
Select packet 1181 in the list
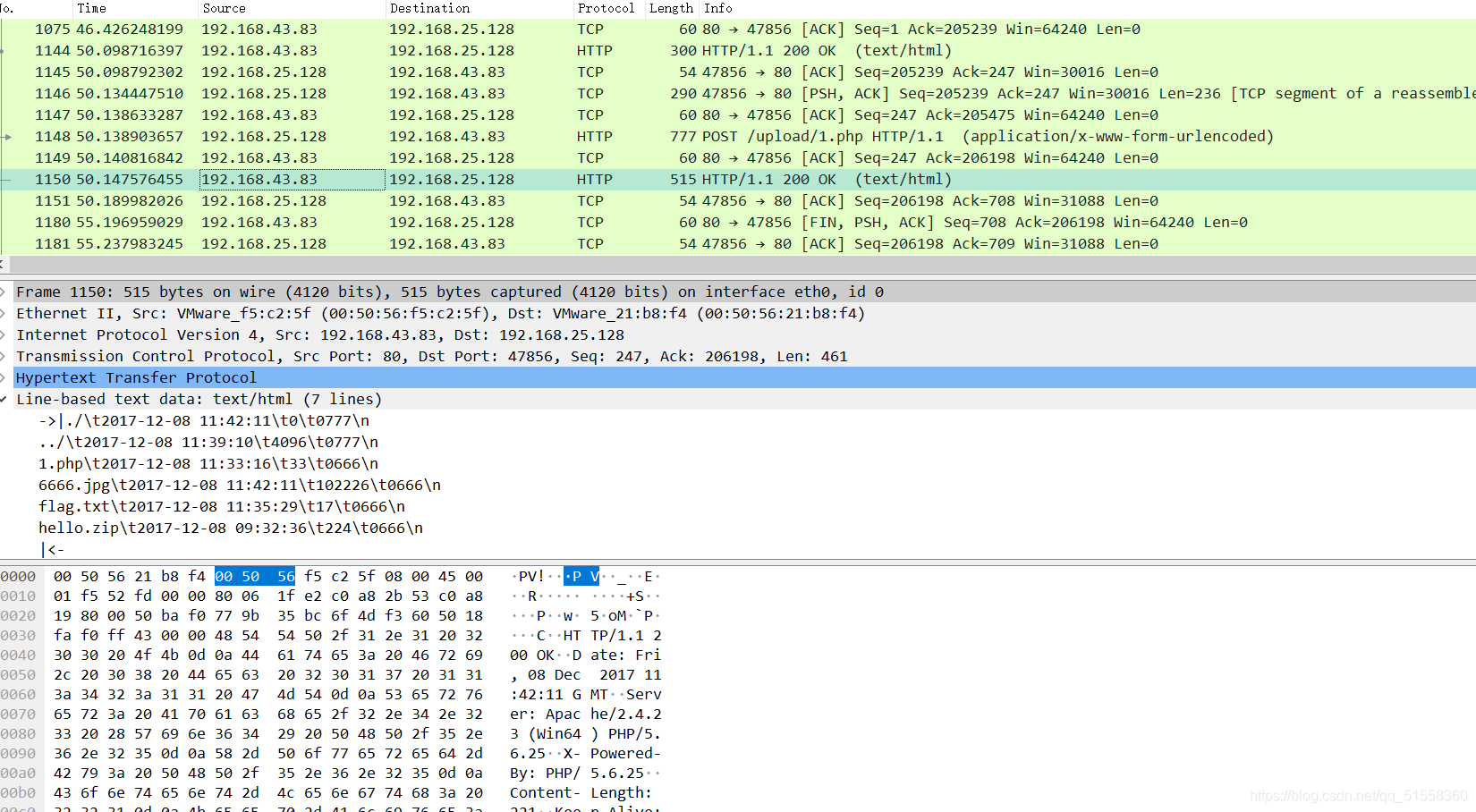[x=738, y=243]
